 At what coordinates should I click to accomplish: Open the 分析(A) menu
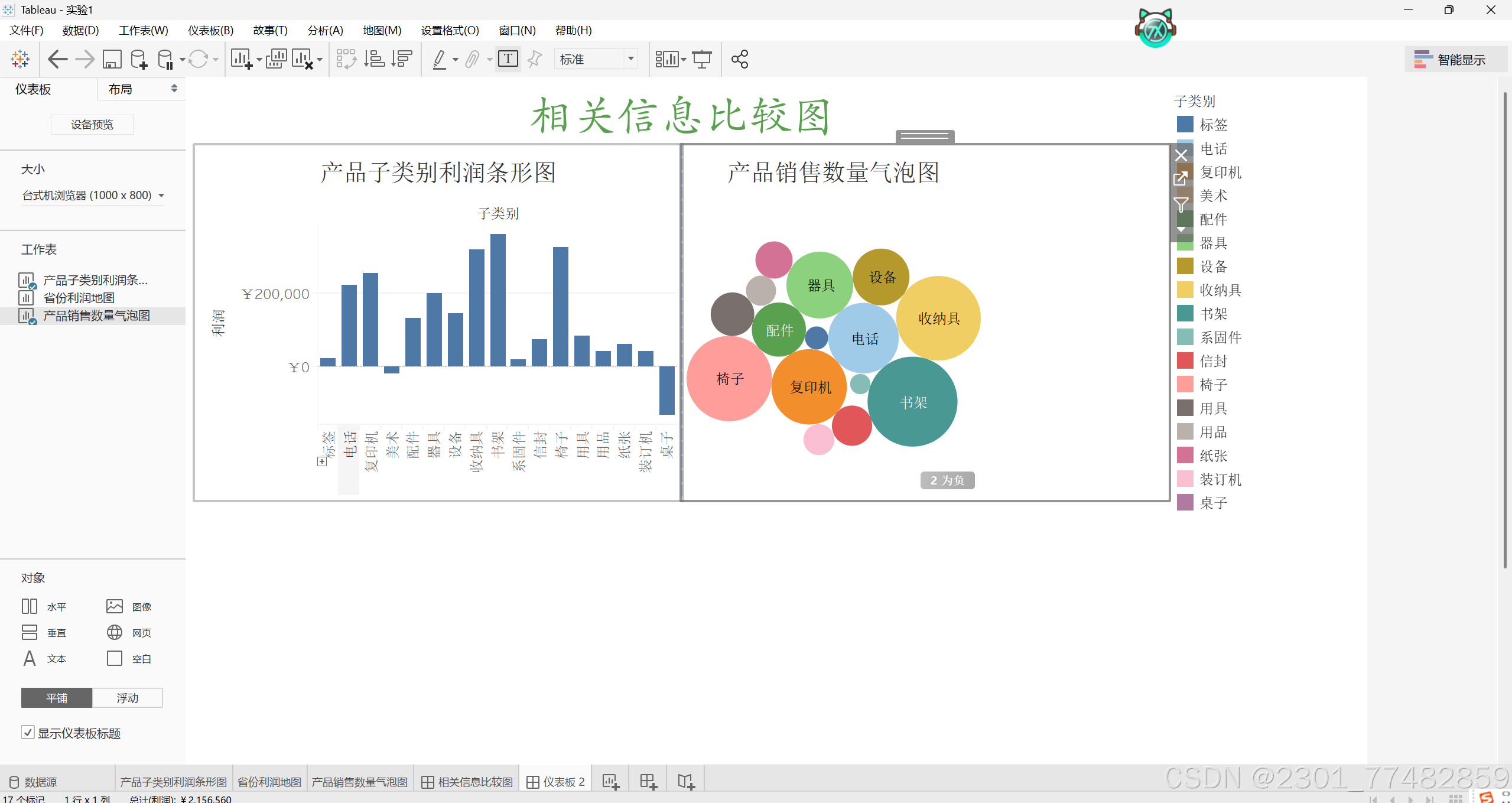(324, 30)
